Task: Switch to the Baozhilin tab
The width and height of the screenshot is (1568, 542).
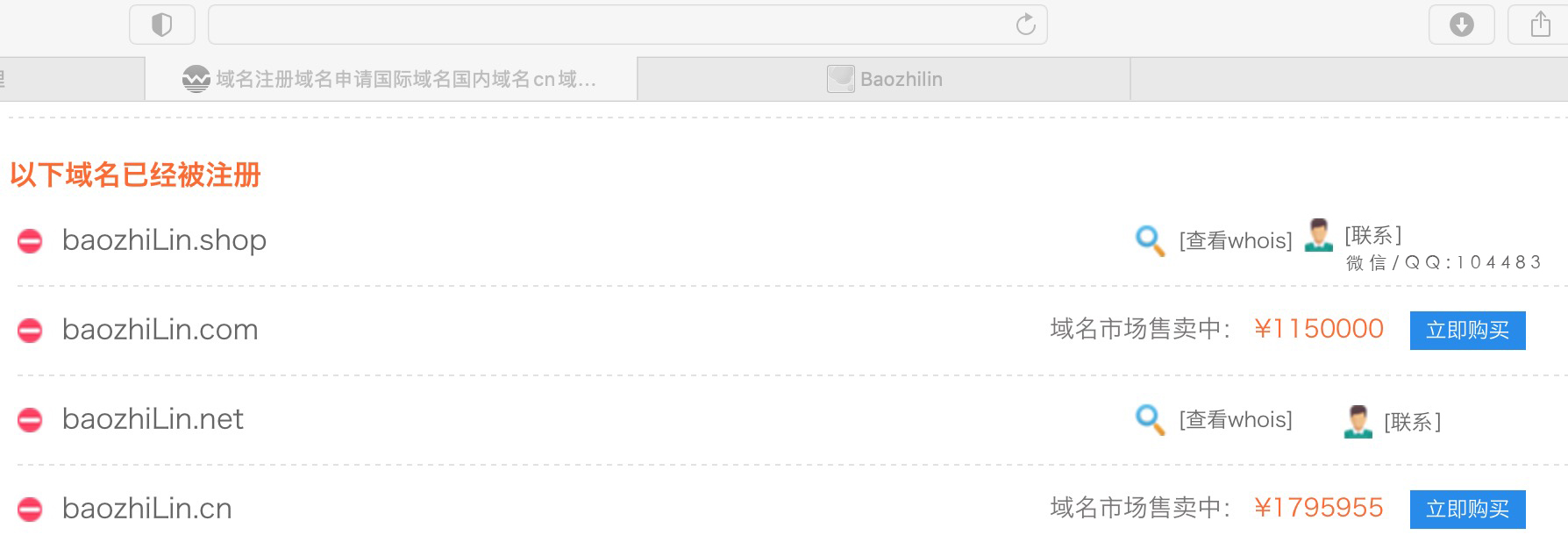Action: 884,79
